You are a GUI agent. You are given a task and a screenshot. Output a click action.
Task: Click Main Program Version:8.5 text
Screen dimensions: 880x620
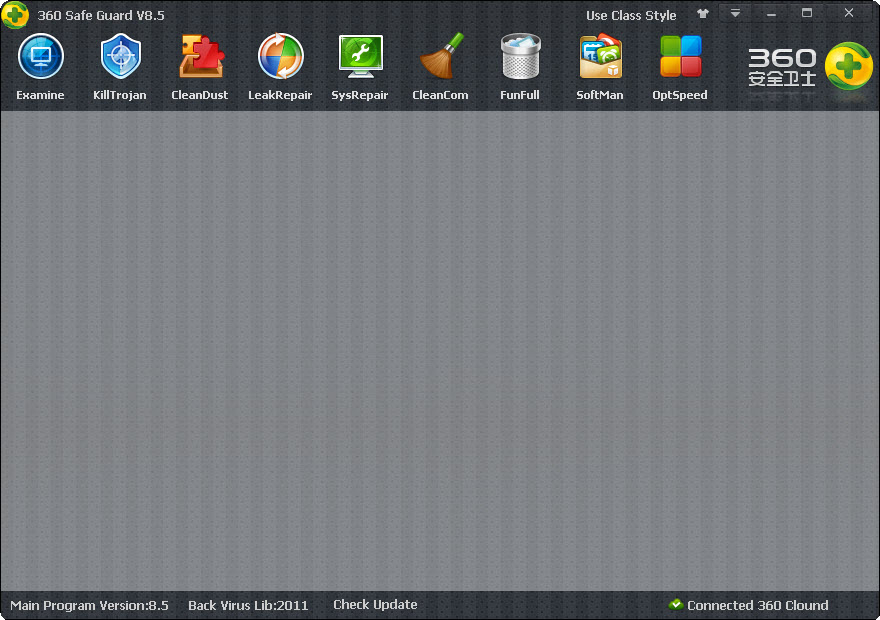pyautogui.click(x=89, y=605)
